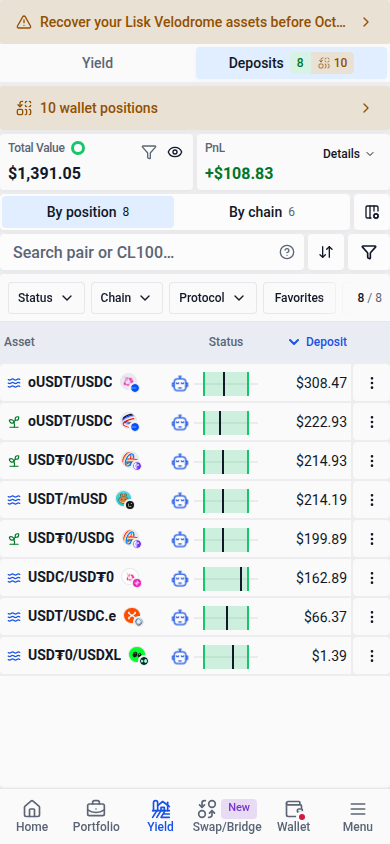Screen dimensions: 390x844
Task: Open Wallet in the bottom navigation
Action: [x=294, y=817]
